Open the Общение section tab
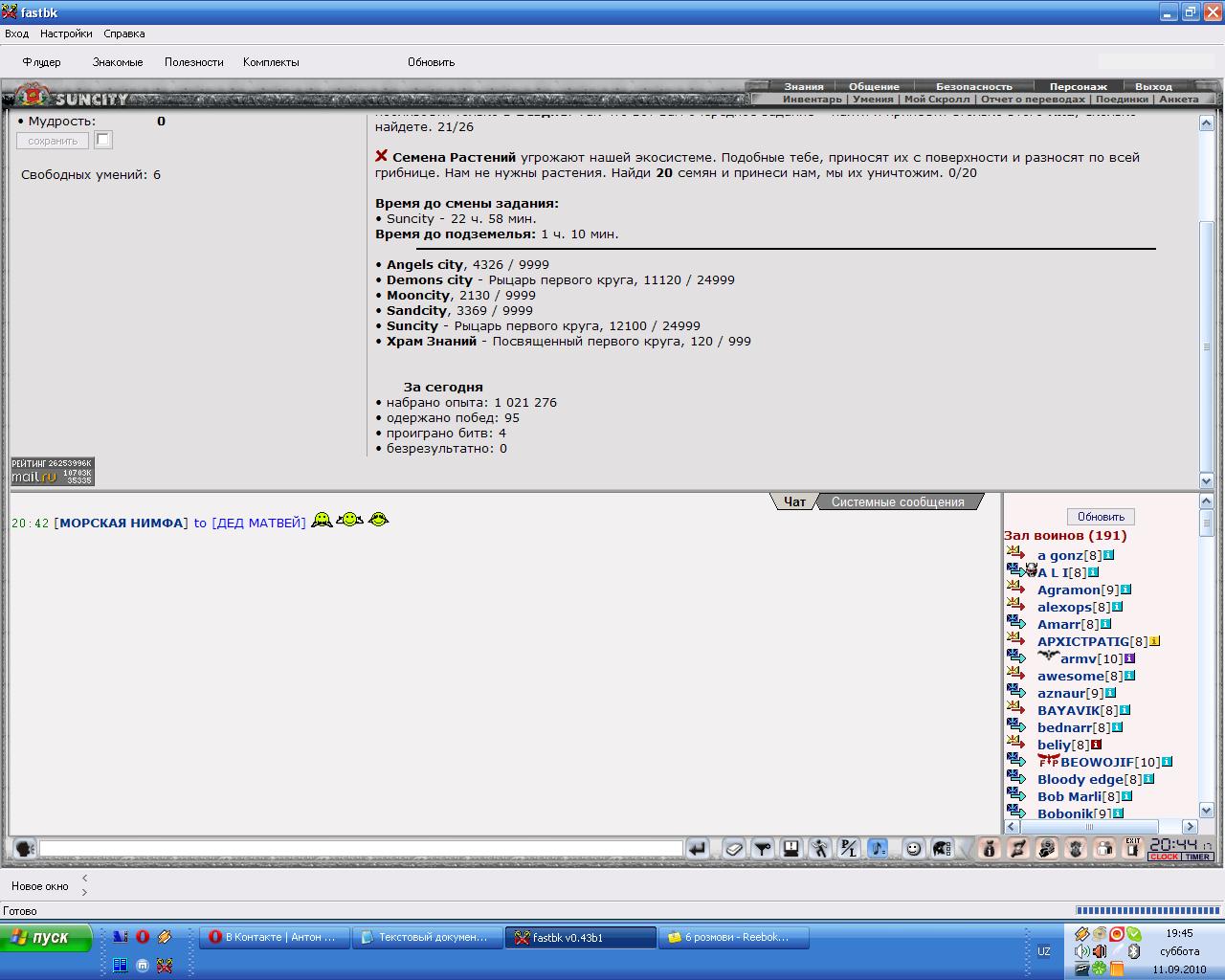This screenshot has height=980, width=1225. pos(874,86)
